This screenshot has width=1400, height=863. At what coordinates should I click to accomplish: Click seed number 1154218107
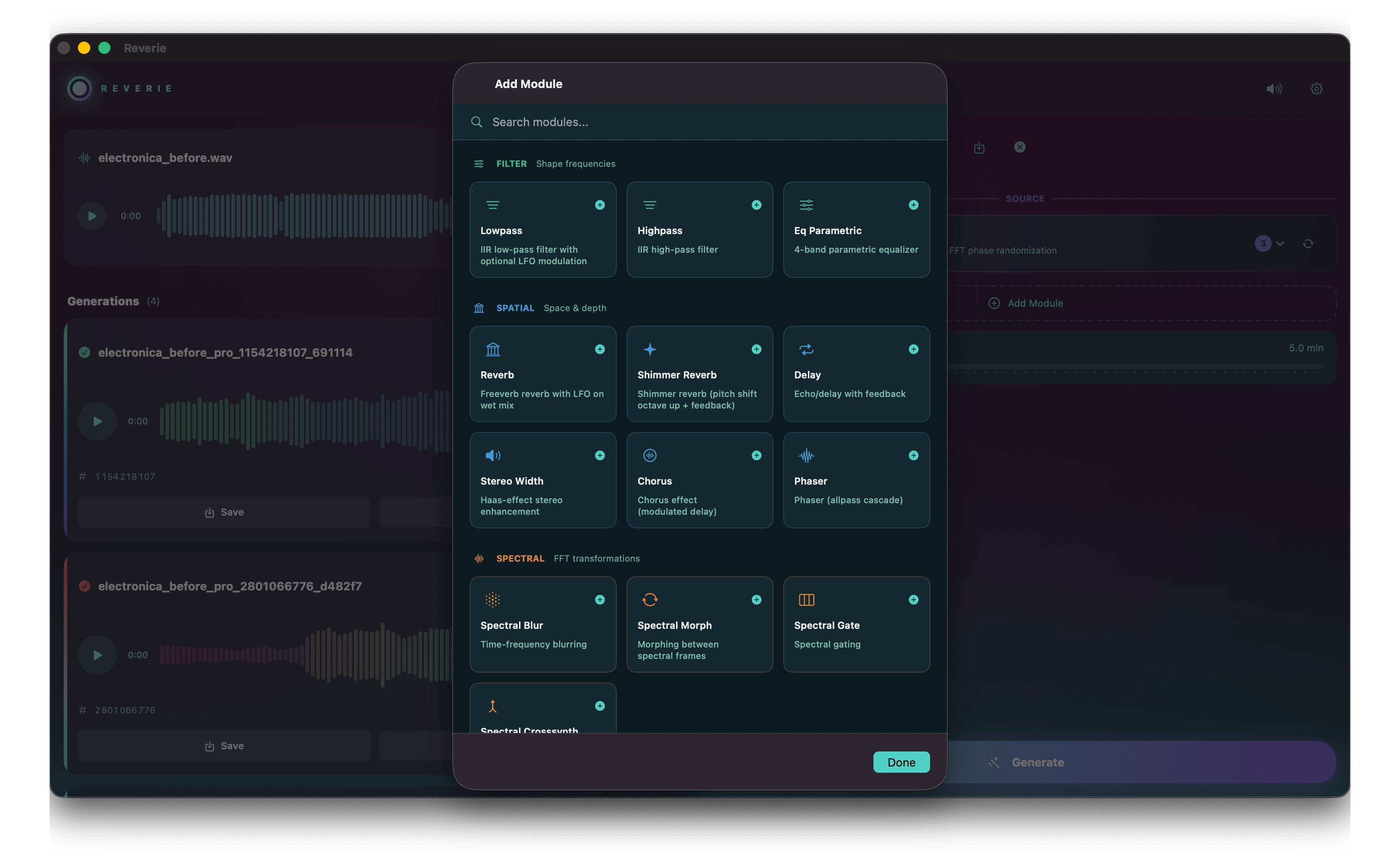(x=125, y=477)
